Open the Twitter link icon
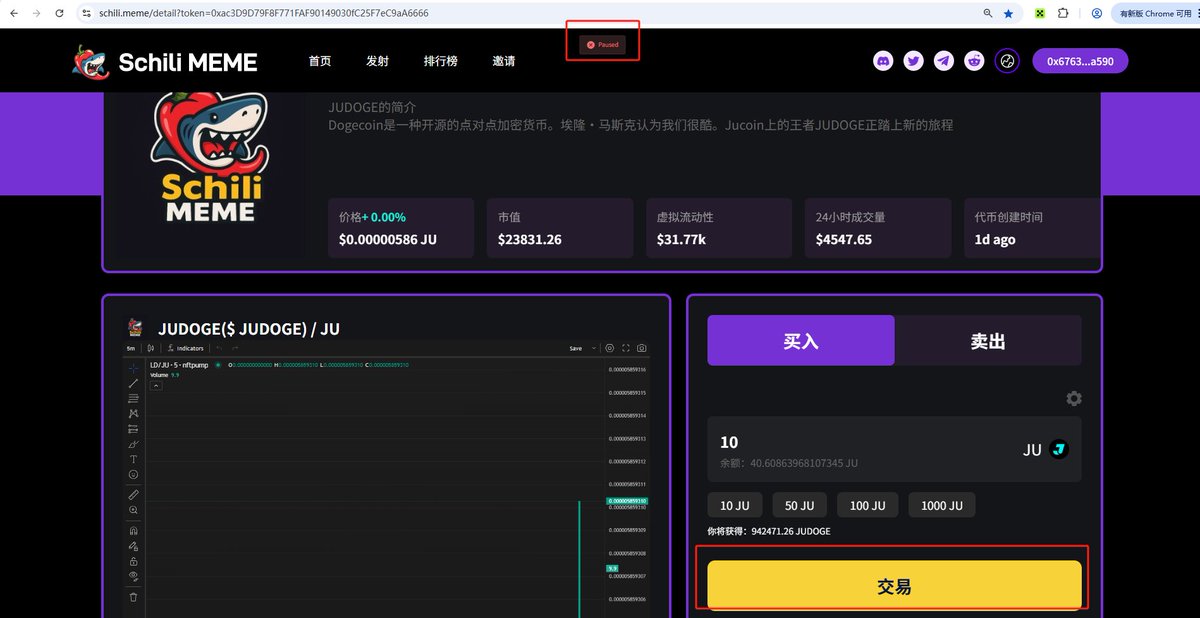This screenshot has height=618, width=1200. [x=913, y=61]
